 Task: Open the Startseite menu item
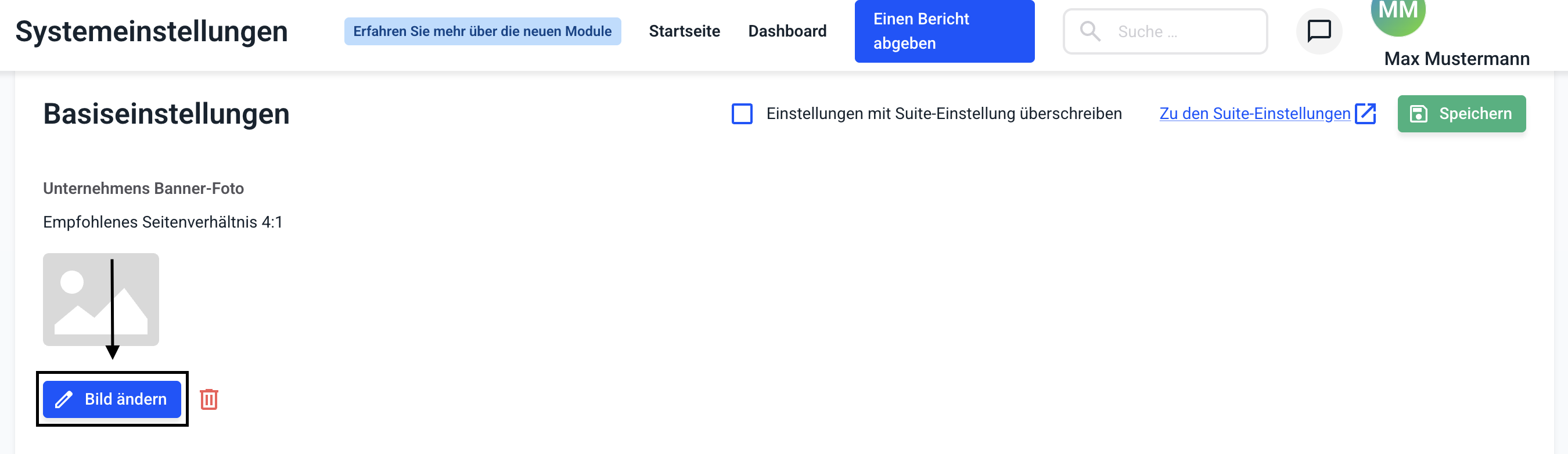[684, 31]
